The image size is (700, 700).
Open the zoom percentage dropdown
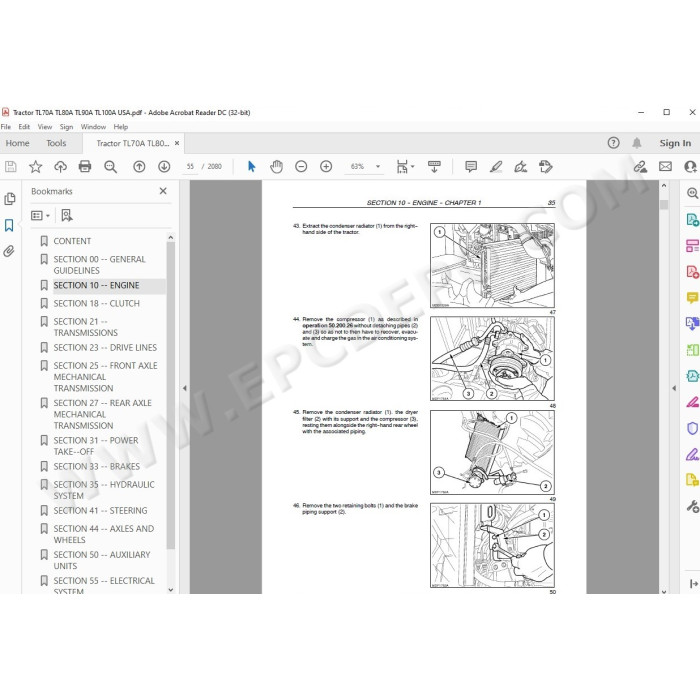tap(378, 167)
